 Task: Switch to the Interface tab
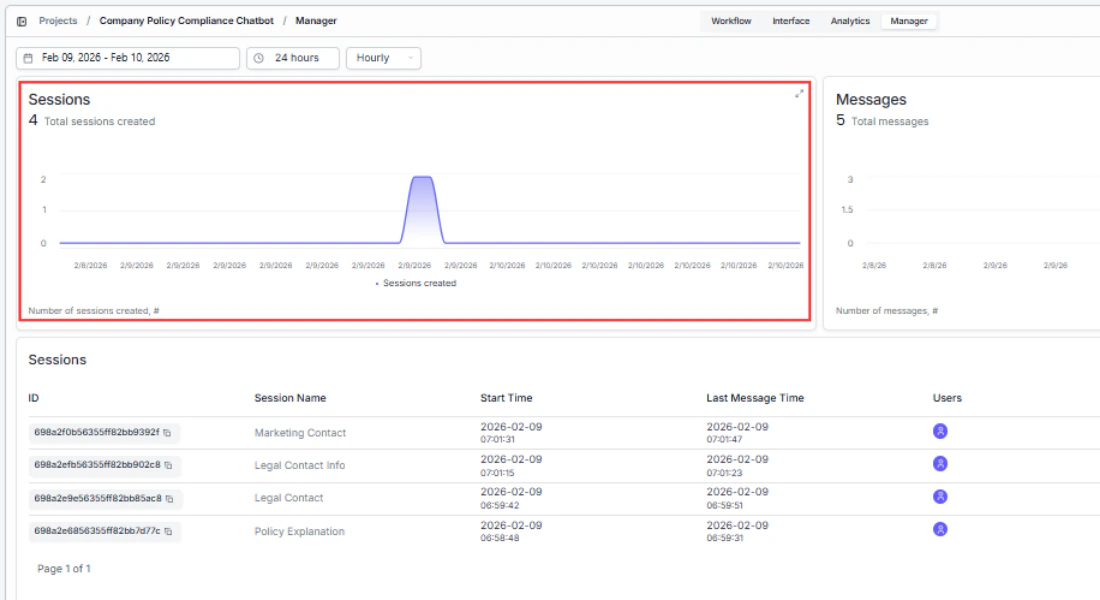click(791, 21)
